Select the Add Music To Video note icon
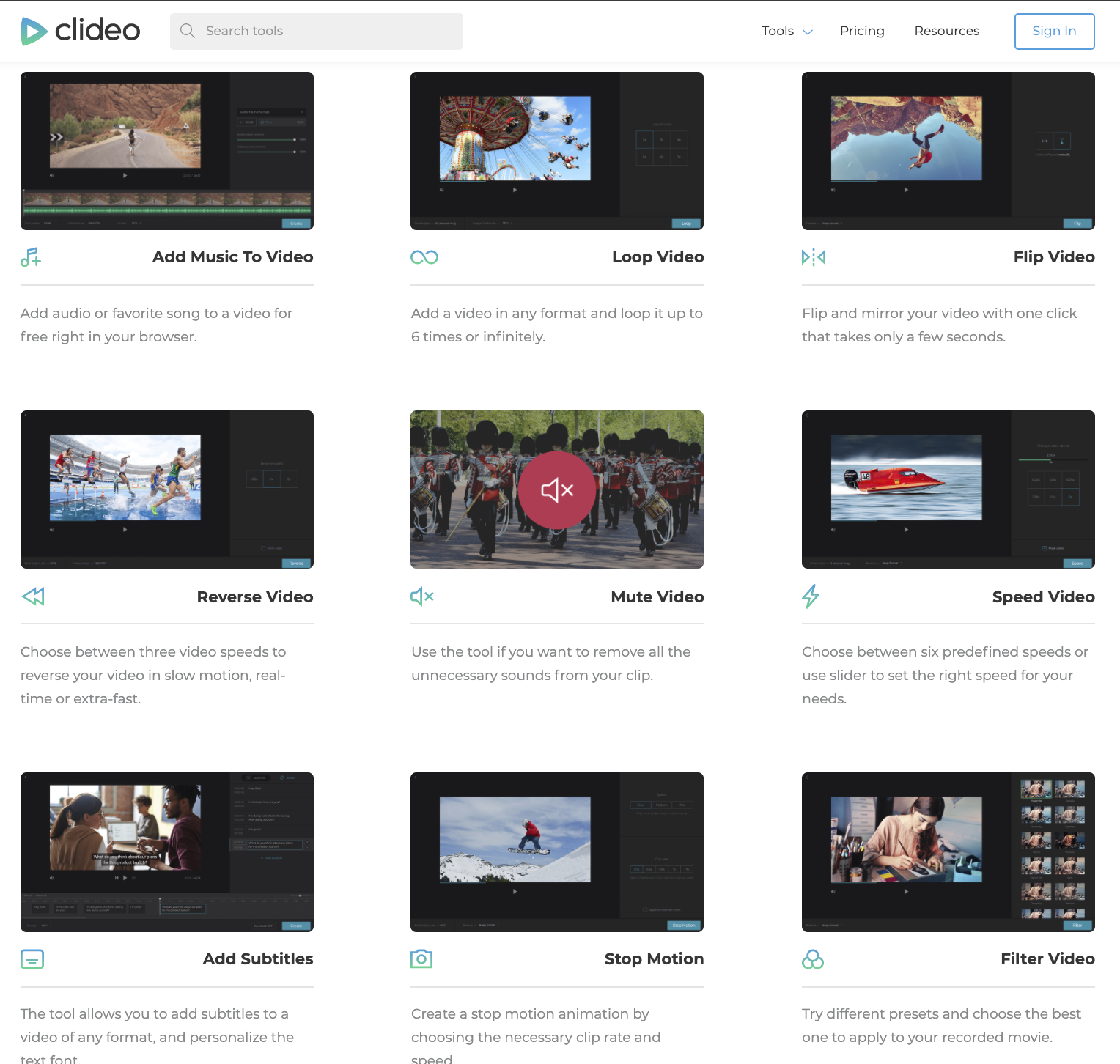1120x1064 pixels. [31, 257]
